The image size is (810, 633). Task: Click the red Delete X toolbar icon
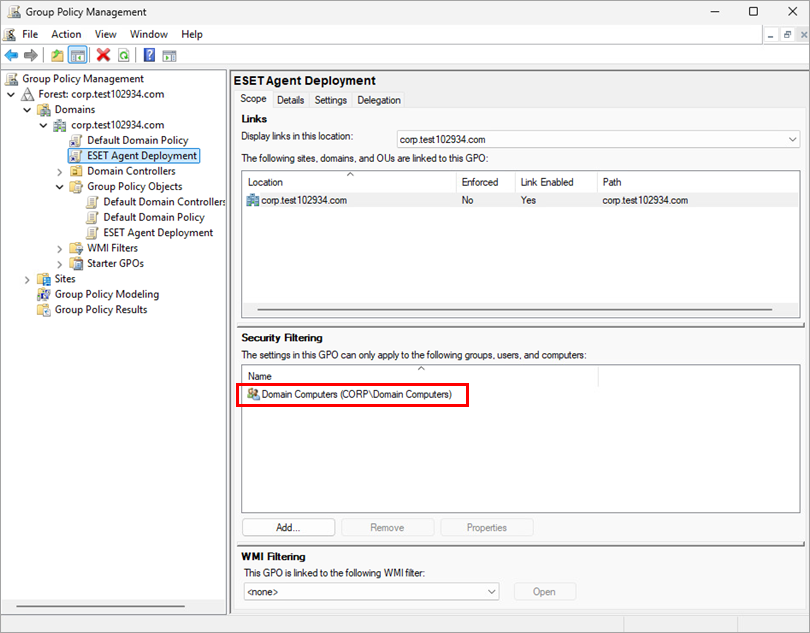pyautogui.click(x=103, y=55)
